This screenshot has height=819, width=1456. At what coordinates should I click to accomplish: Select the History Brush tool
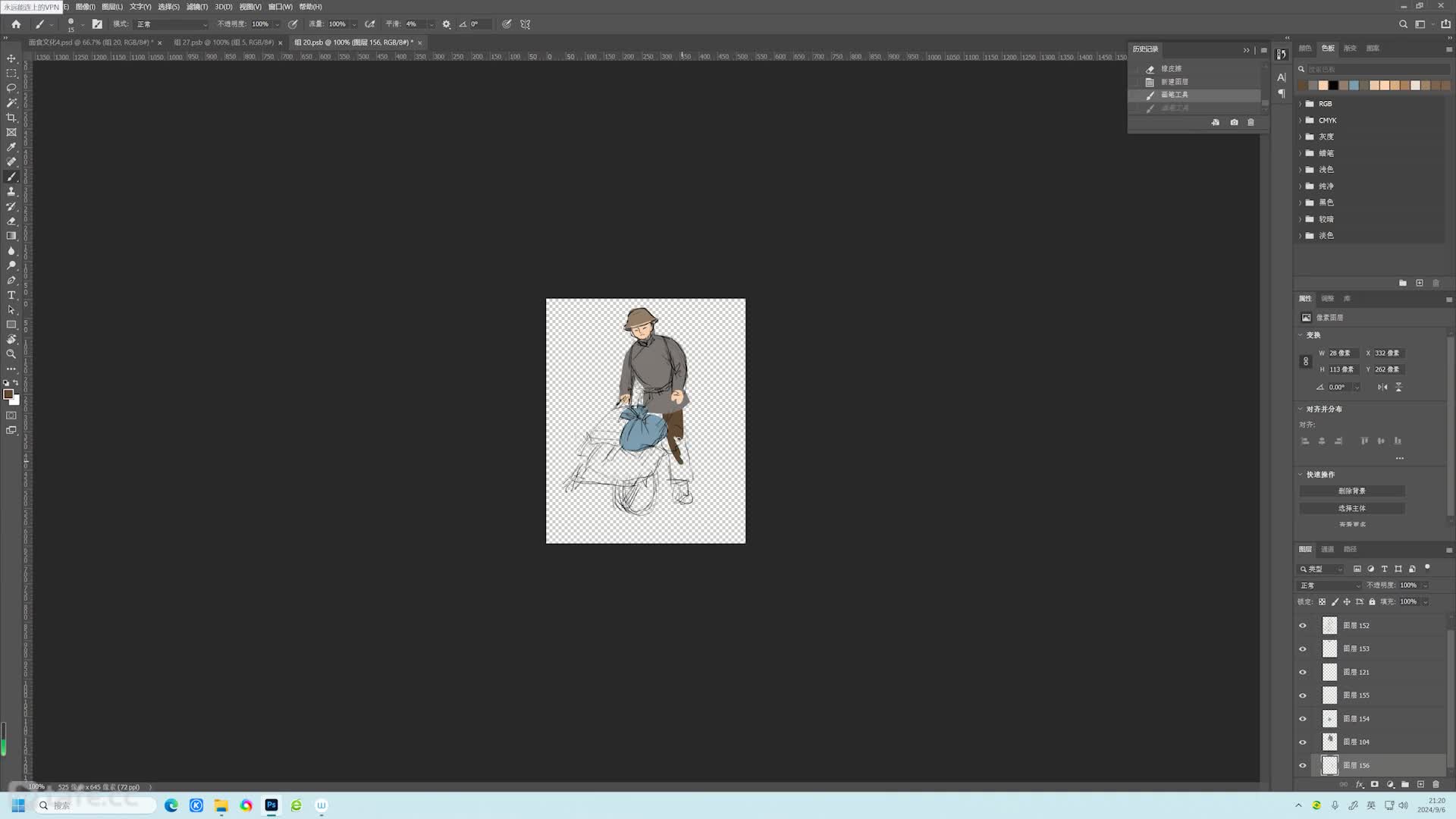tap(11, 206)
